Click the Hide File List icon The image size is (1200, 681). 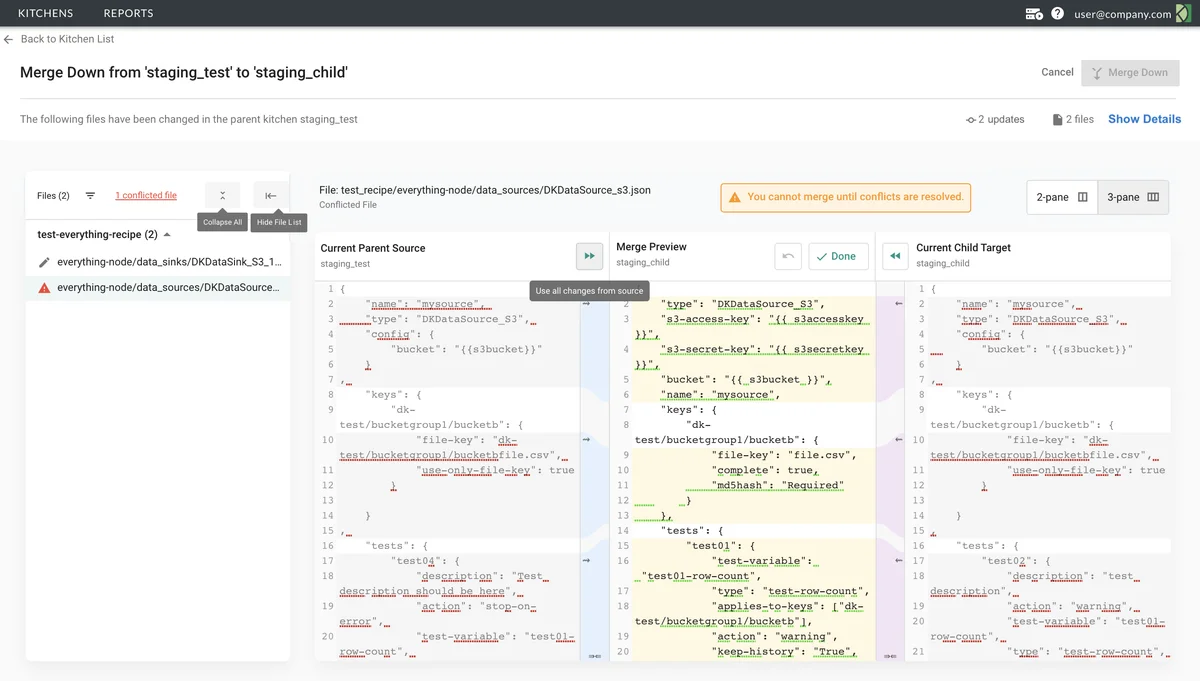271,196
